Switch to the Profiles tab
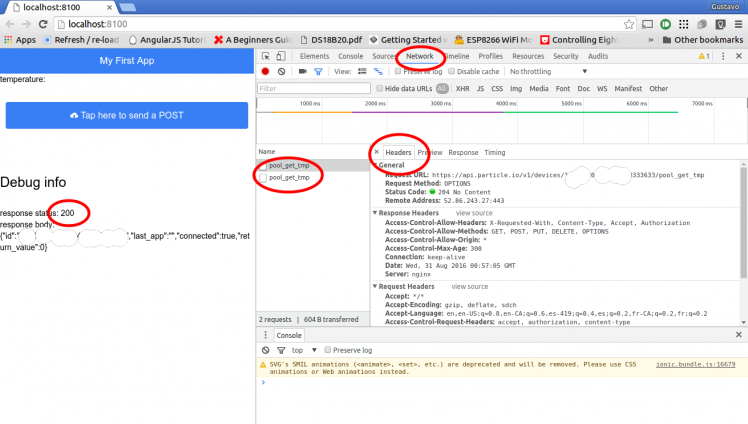This screenshot has height=424, width=748. (x=490, y=56)
